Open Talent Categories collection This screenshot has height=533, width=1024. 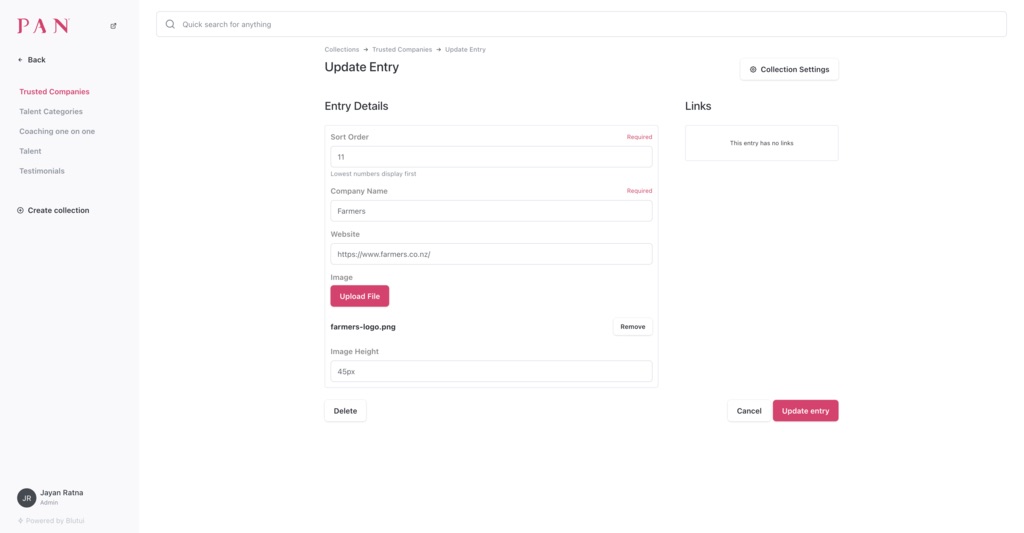click(x=51, y=112)
